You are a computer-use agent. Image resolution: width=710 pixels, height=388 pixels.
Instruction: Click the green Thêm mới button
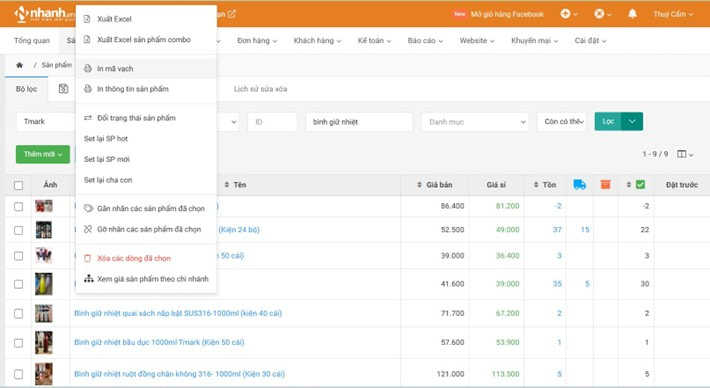(x=43, y=154)
